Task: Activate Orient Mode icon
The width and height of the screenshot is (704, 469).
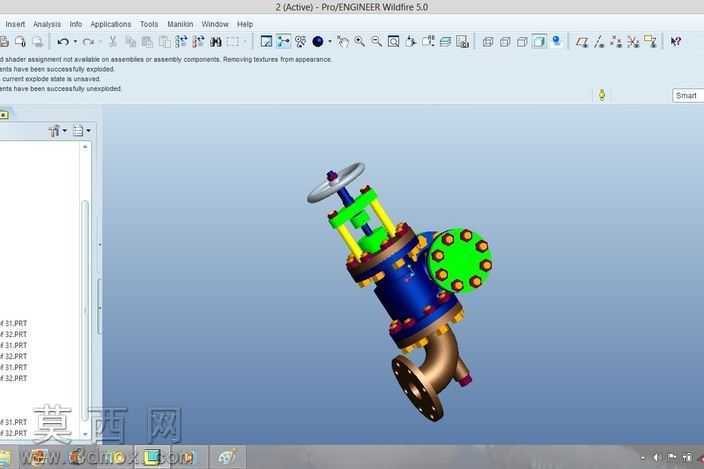Action: tap(300, 42)
